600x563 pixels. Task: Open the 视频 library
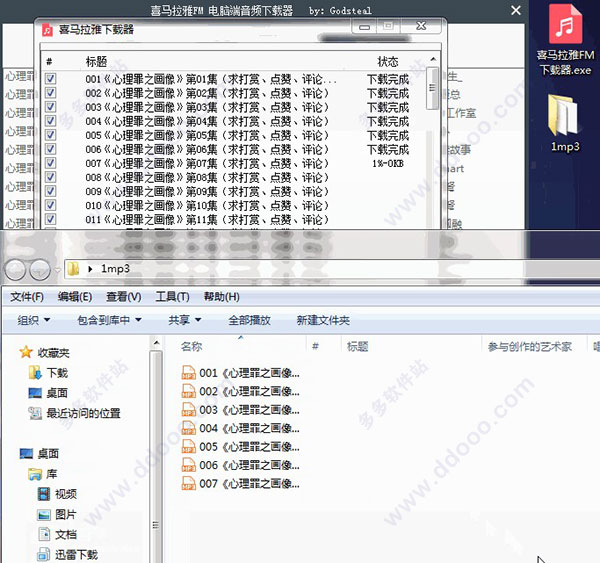tap(57, 494)
